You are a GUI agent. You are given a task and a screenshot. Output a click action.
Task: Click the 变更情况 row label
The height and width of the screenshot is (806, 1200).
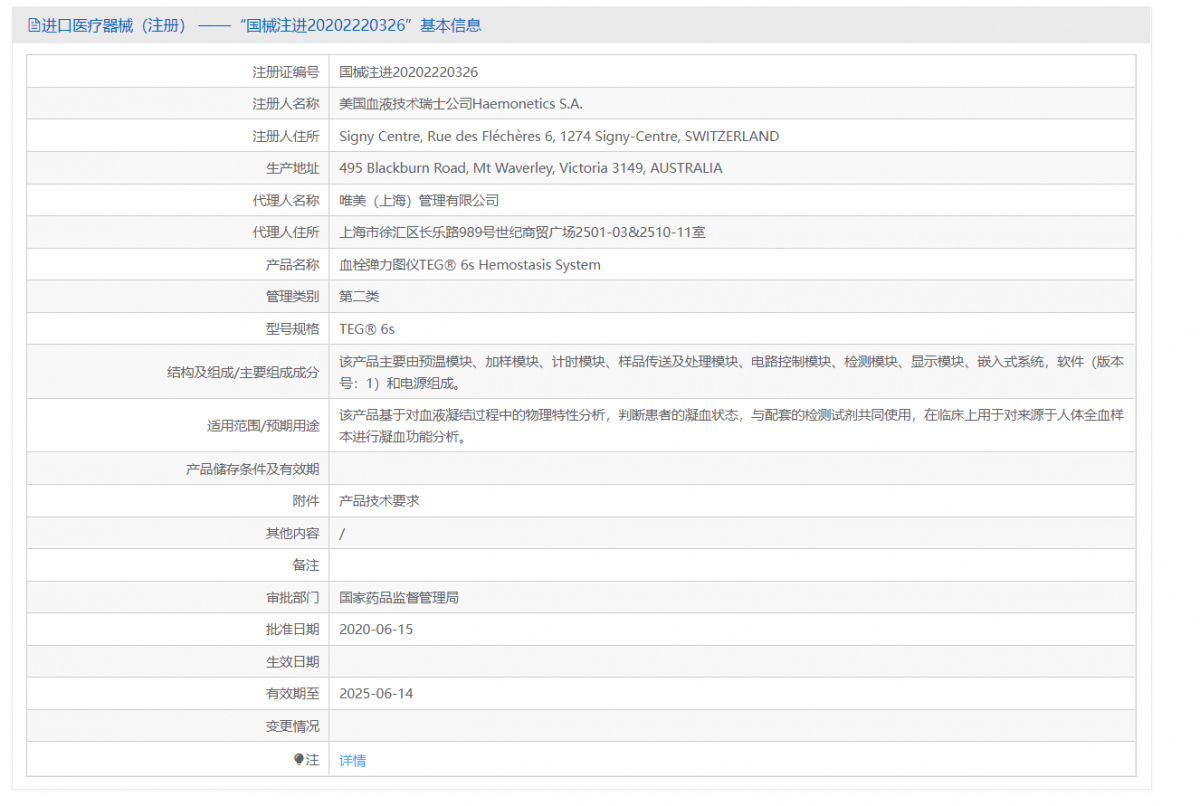point(293,726)
